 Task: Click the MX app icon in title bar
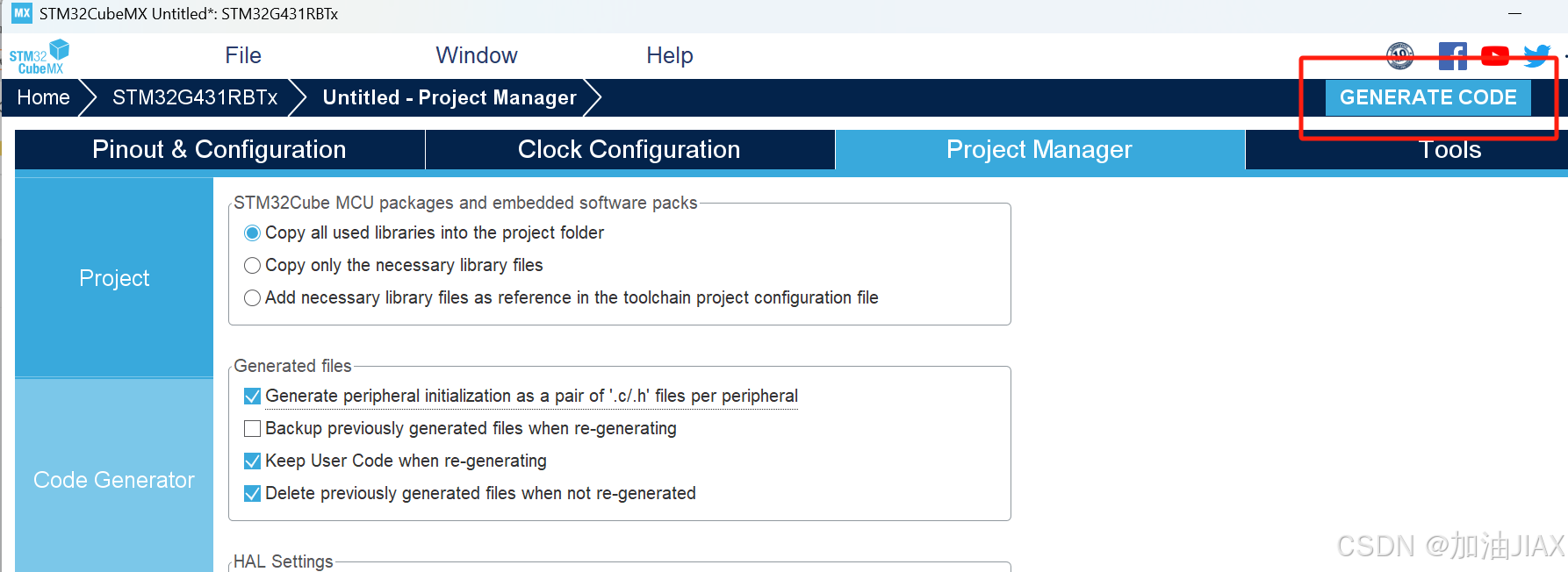pyautogui.click(x=22, y=13)
